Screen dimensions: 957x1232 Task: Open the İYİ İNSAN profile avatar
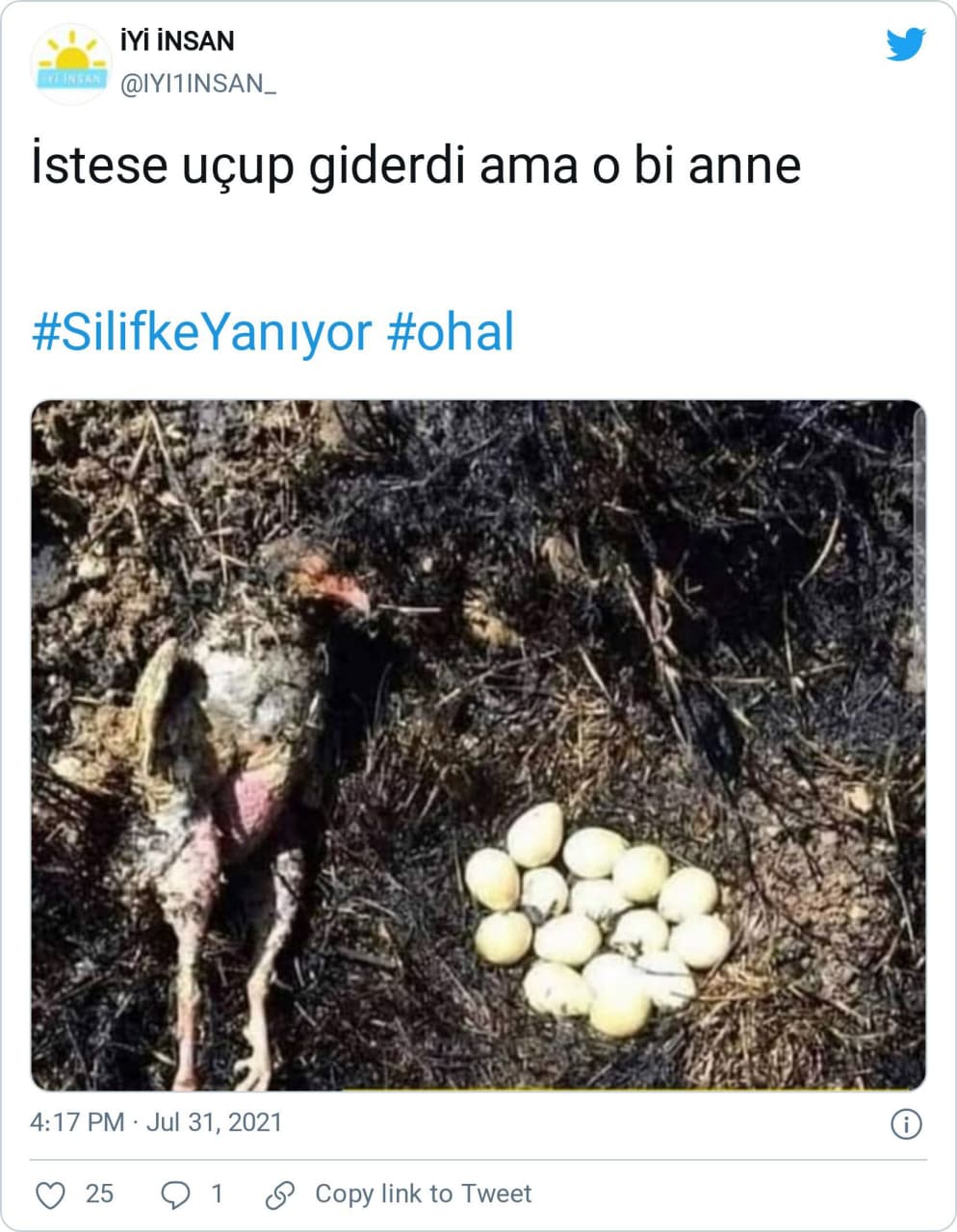click(71, 64)
